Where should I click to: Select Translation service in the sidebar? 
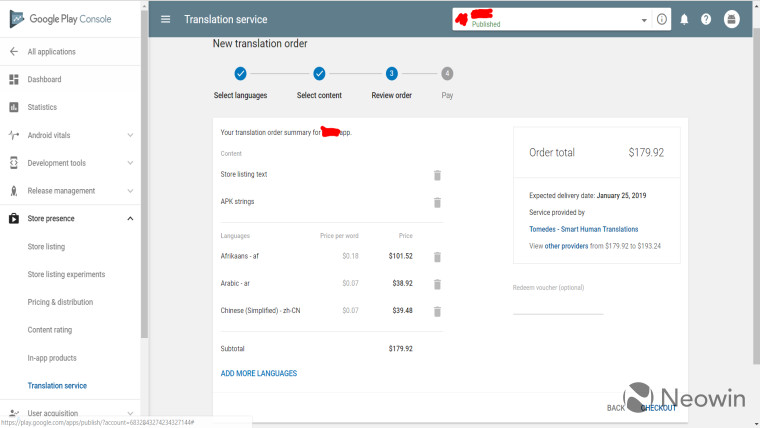click(57, 386)
